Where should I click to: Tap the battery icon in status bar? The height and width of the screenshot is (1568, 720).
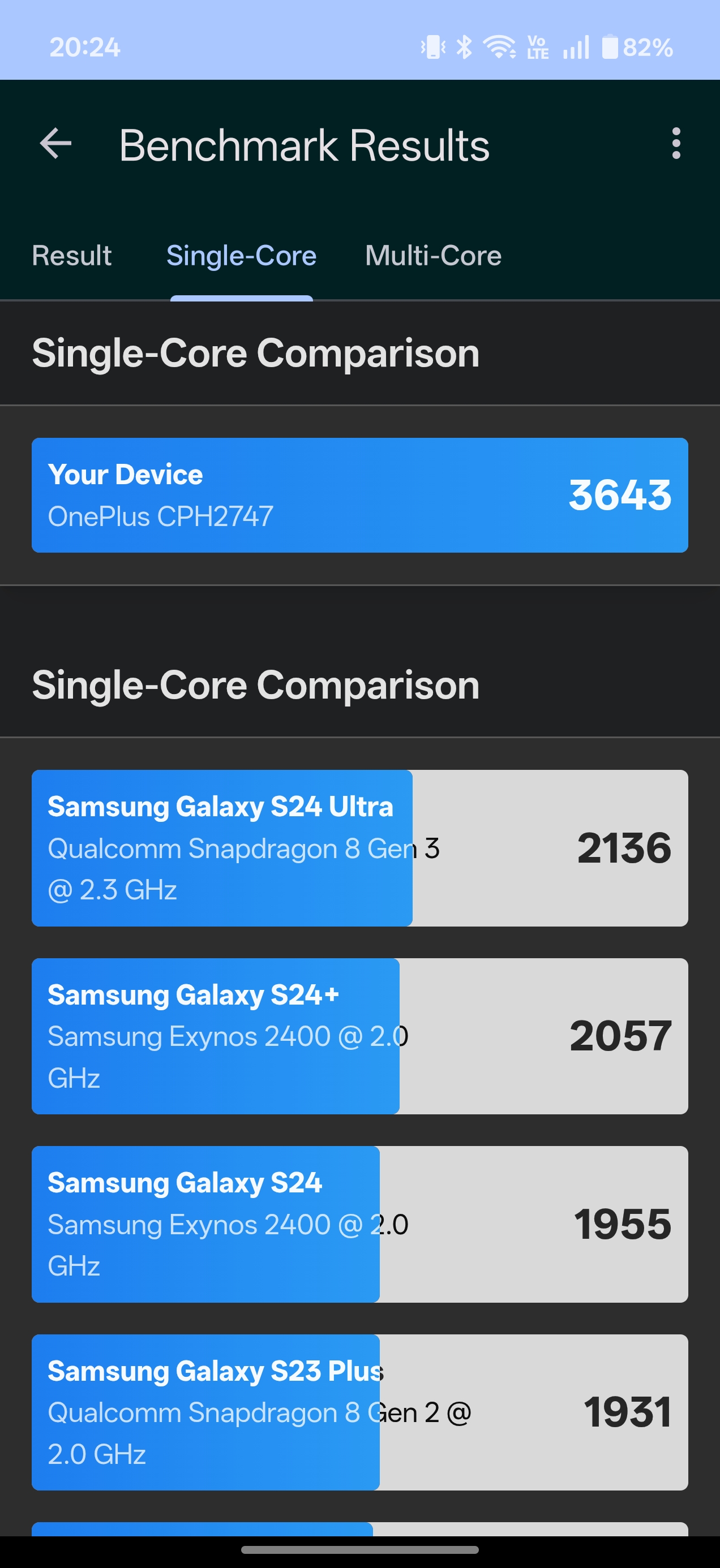610,47
